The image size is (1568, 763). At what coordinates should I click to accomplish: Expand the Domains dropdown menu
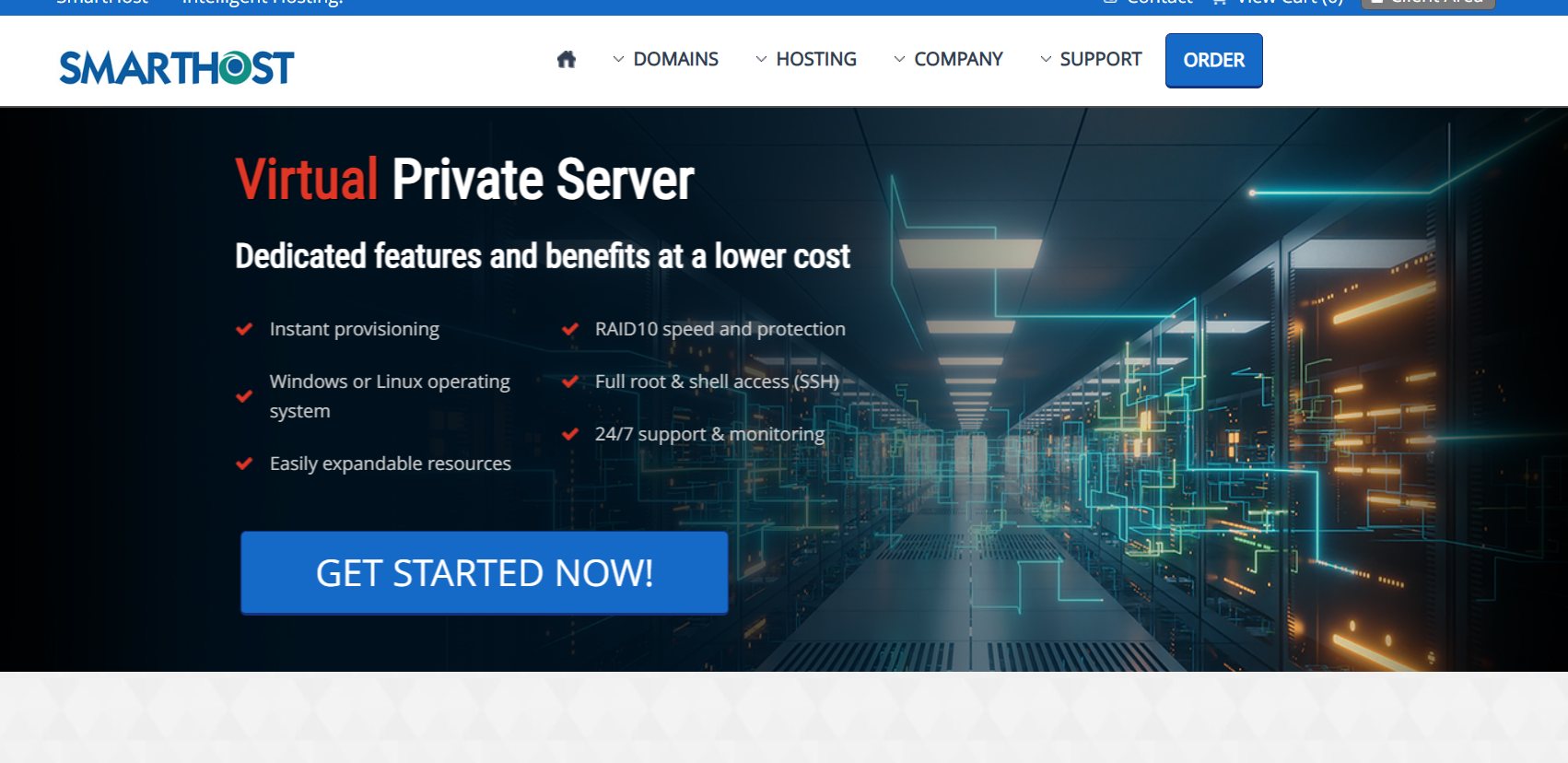pos(665,60)
